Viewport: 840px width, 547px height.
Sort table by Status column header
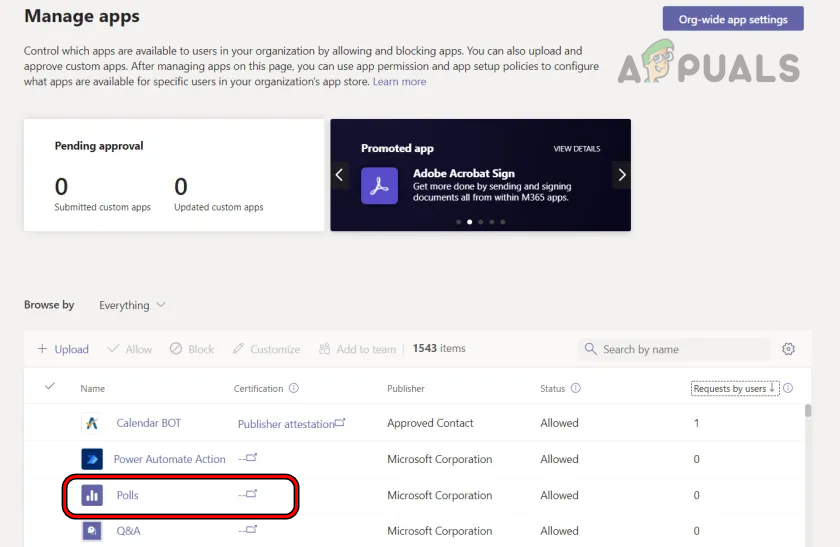(x=552, y=388)
